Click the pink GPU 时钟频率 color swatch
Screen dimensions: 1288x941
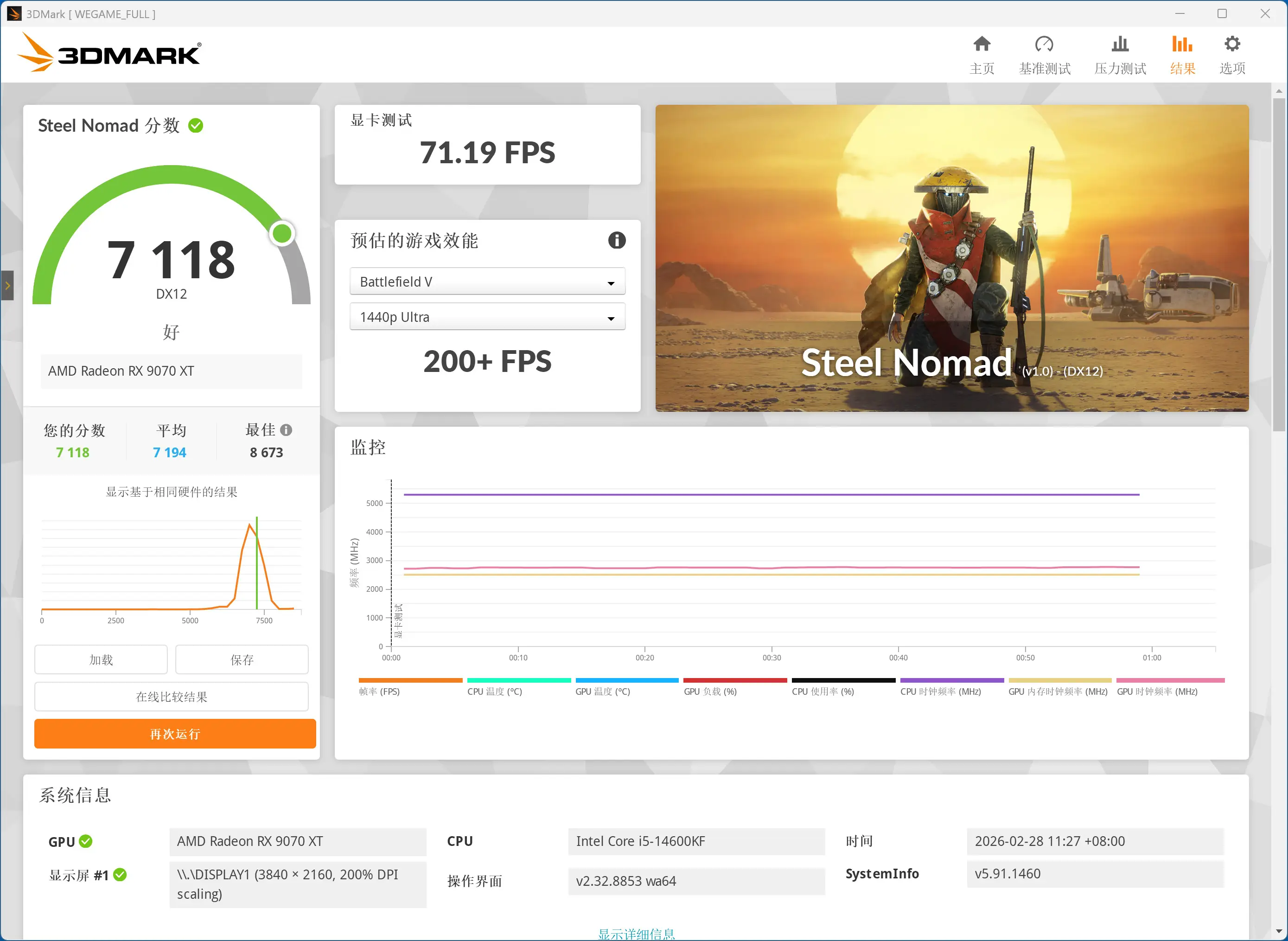click(x=1170, y=679)
